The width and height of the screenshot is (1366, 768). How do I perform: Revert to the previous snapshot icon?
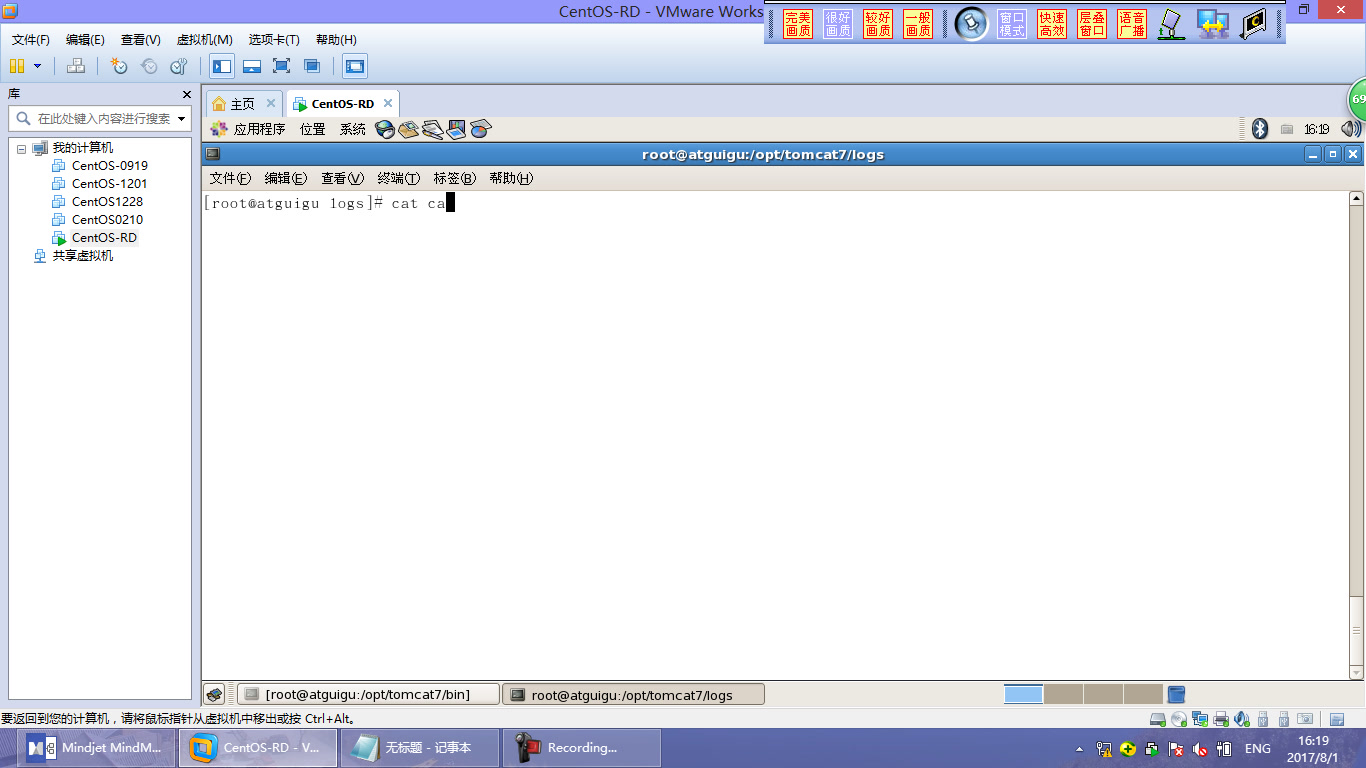click(x=149, y=66)
